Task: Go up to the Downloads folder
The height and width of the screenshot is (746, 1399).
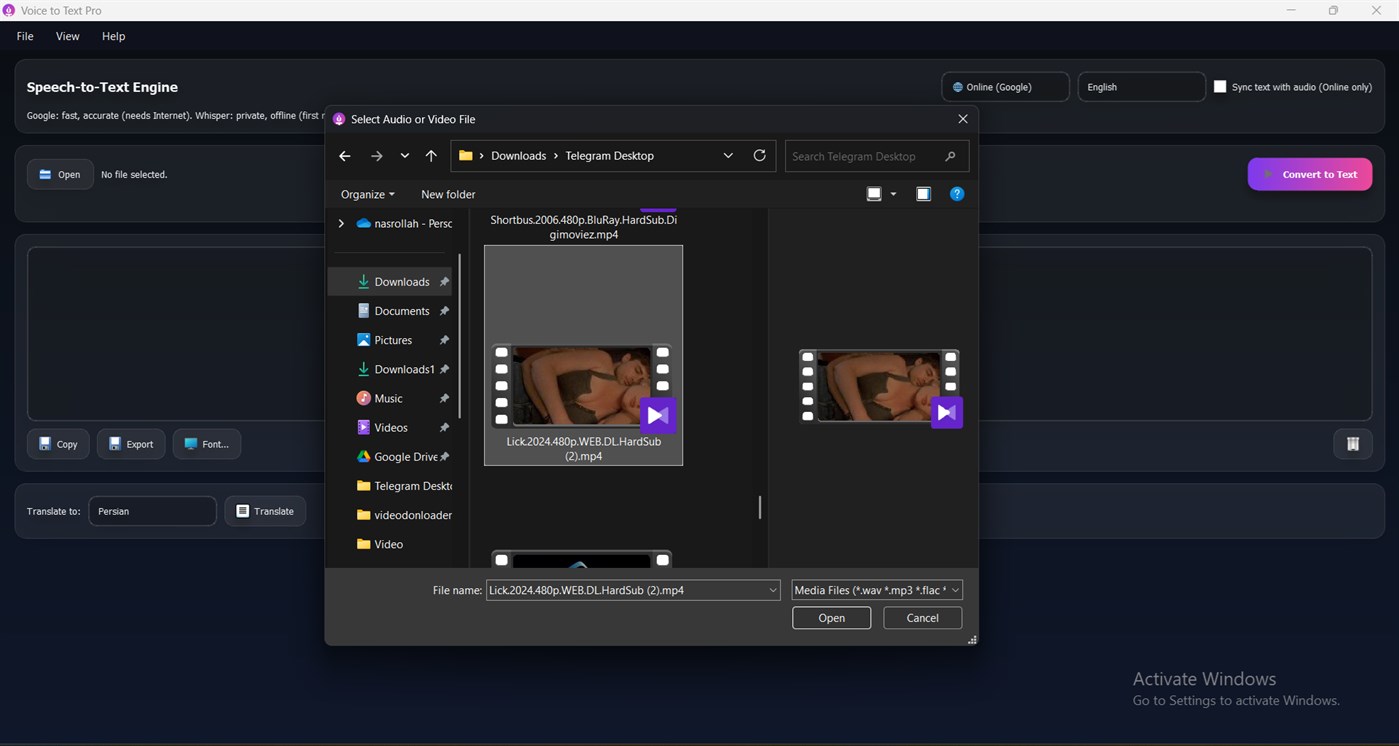Action: pyautogui.click(x=431, y=155)
